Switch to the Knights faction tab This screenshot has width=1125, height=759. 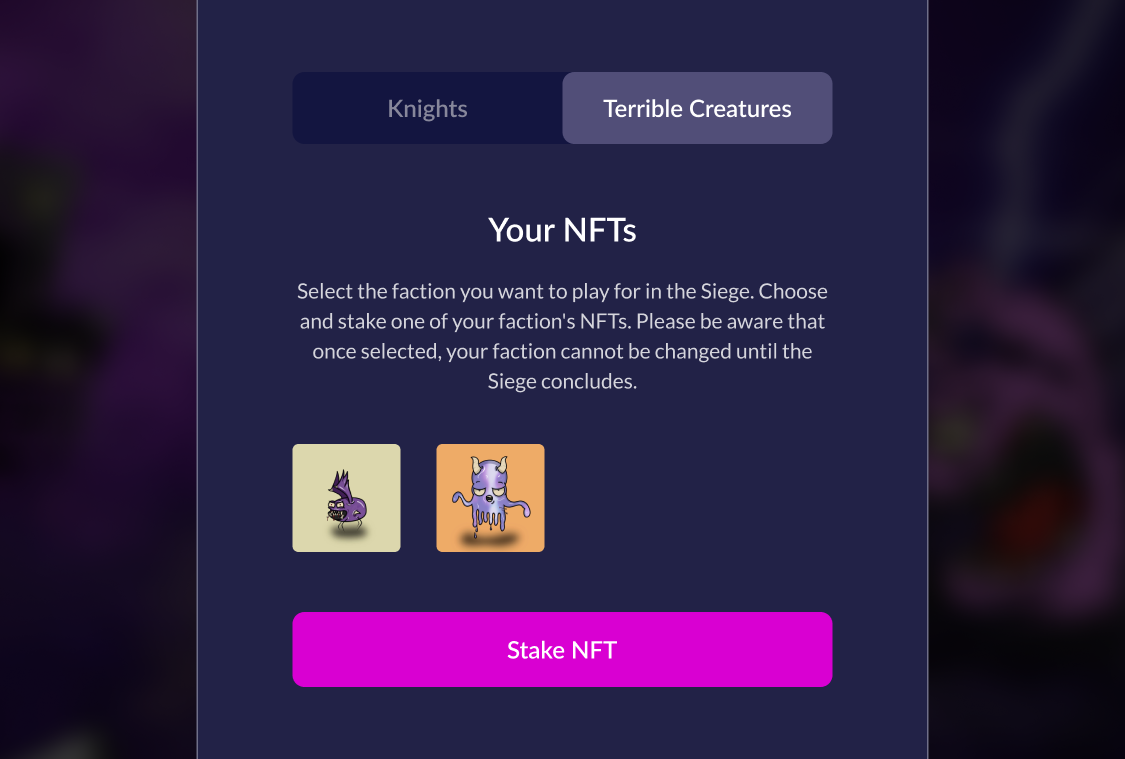pos(427,108)
